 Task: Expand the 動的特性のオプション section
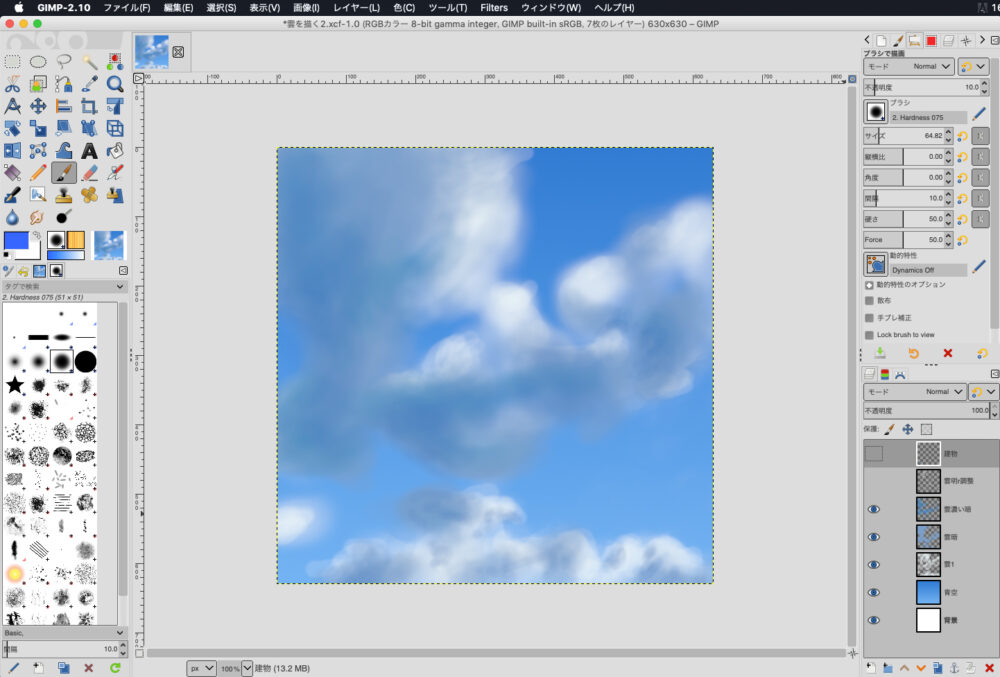tap(869, 284)
